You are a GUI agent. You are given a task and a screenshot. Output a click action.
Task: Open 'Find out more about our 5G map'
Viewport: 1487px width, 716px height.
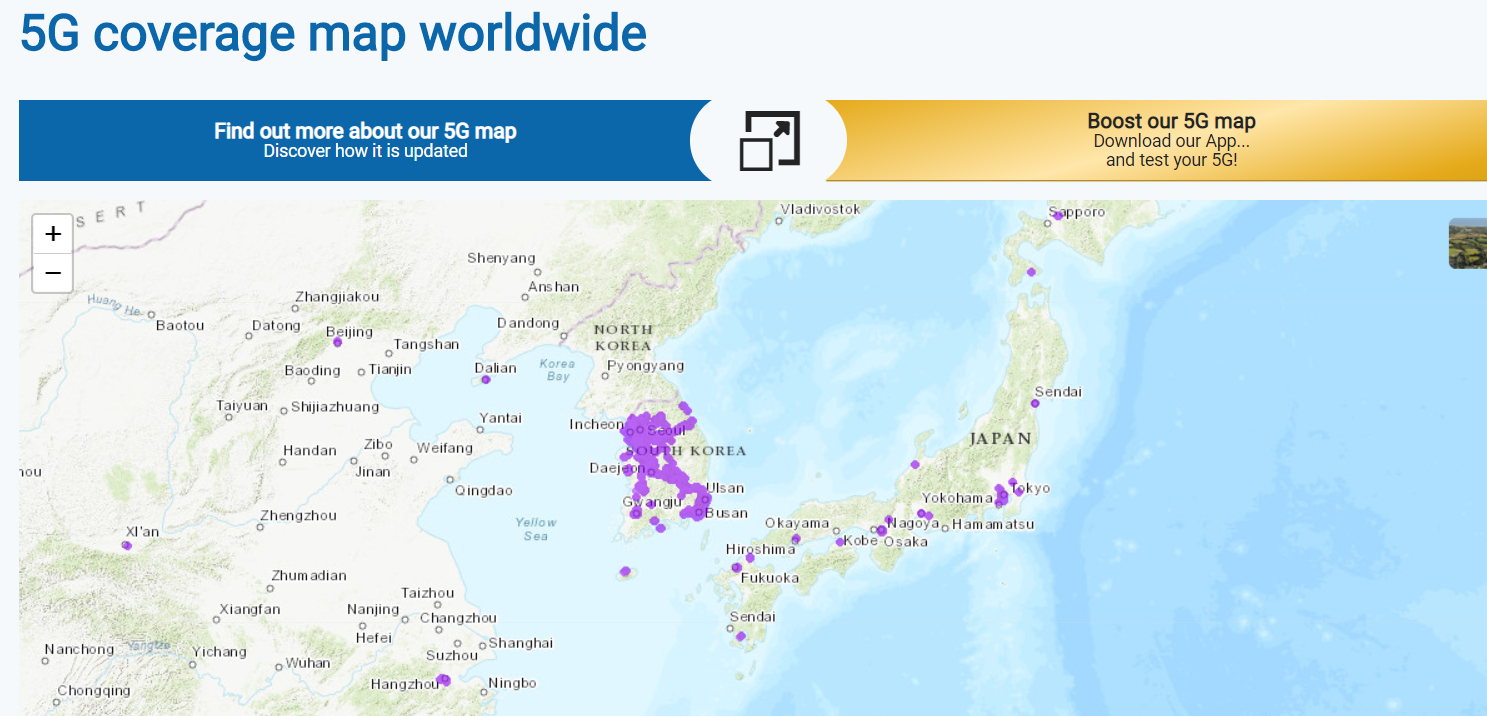pos(365,140)
